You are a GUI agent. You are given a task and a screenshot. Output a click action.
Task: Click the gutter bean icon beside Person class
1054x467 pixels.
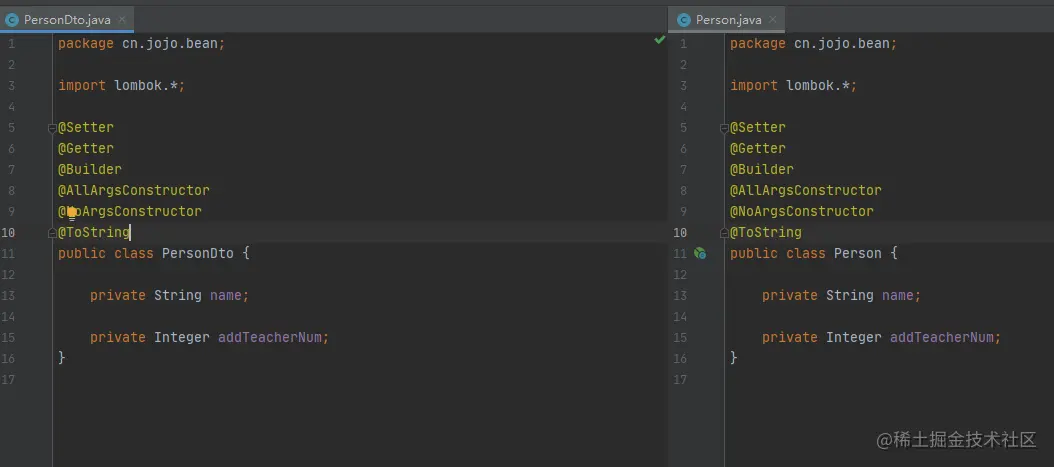tap(700, 253)
